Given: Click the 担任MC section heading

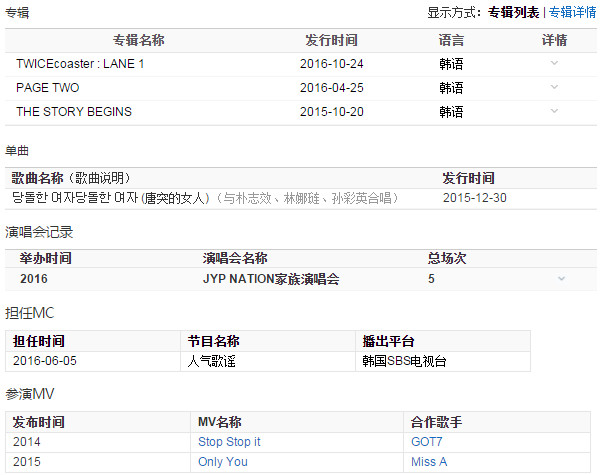Looking at the screenshot, I should click(29, 313).
